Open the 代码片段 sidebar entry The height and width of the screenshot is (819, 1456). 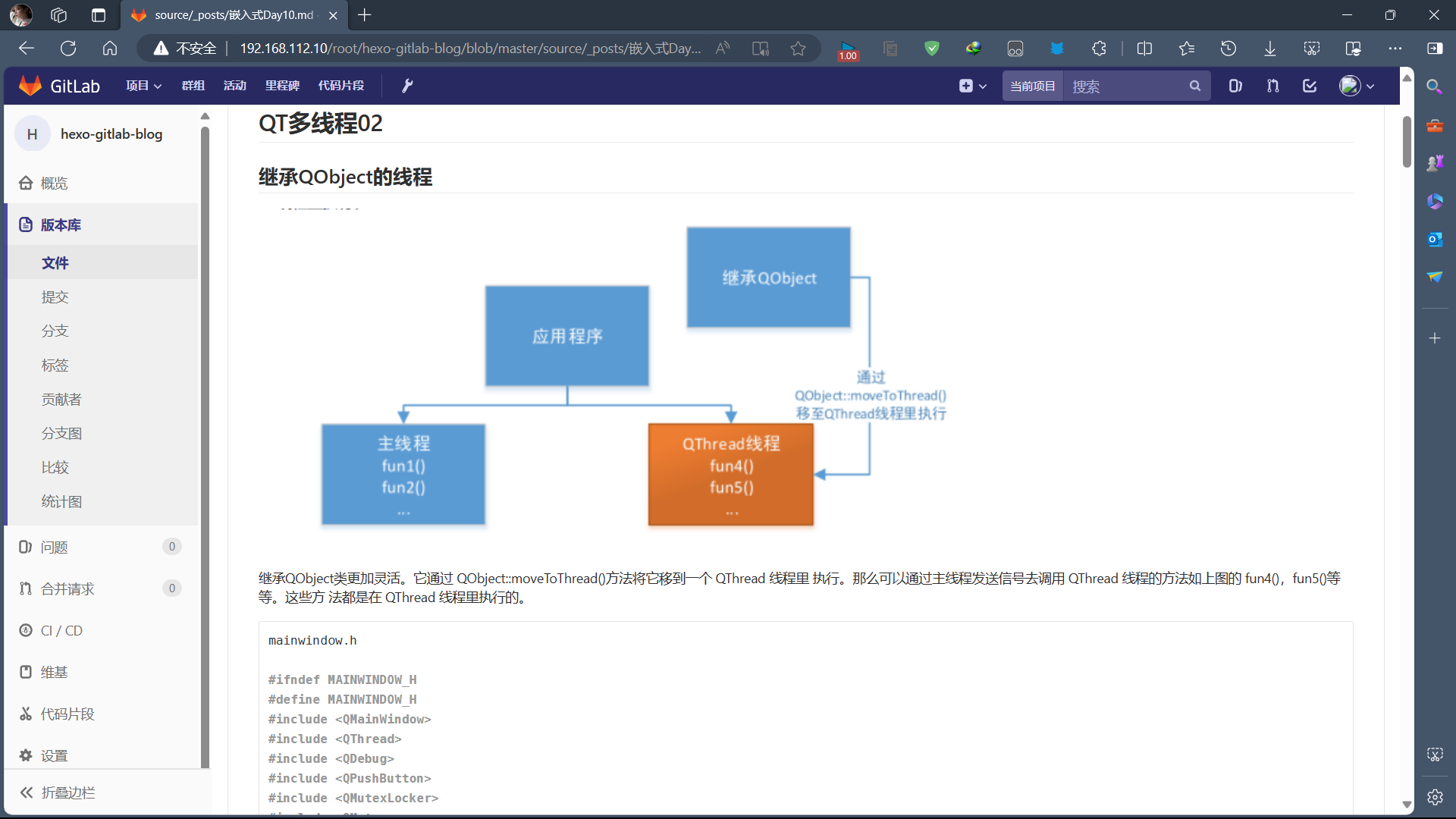67,714
